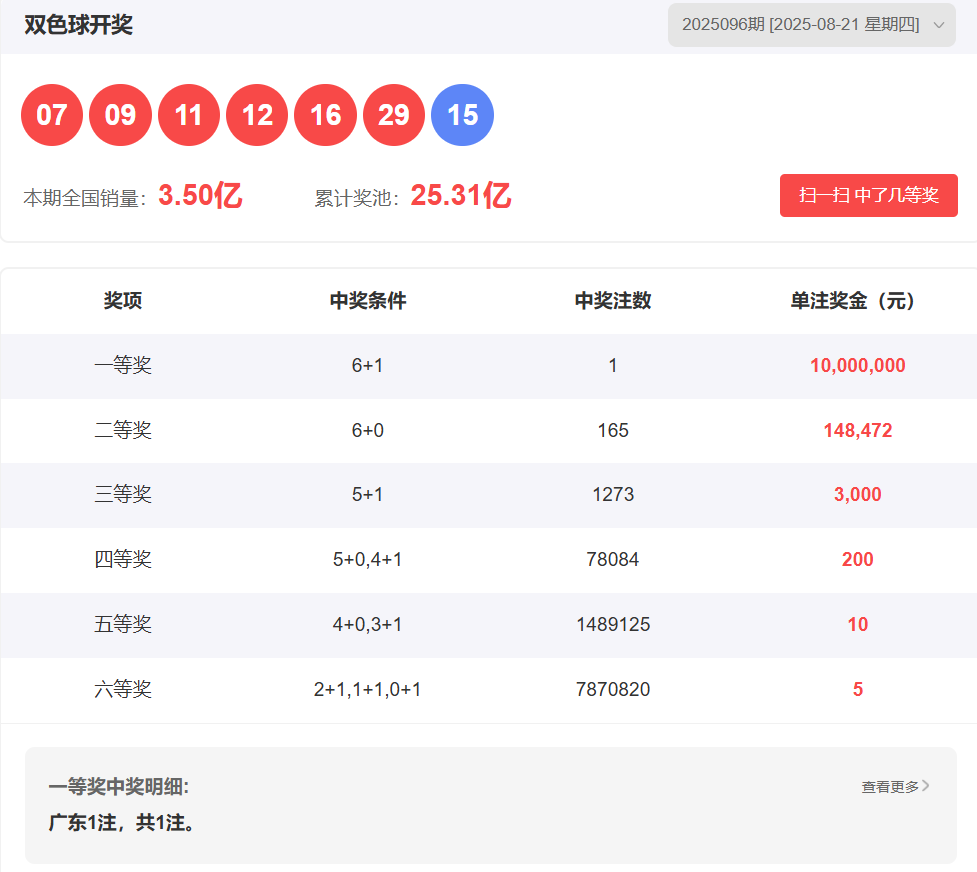Click the red ball numbered 29

[394, 115]
